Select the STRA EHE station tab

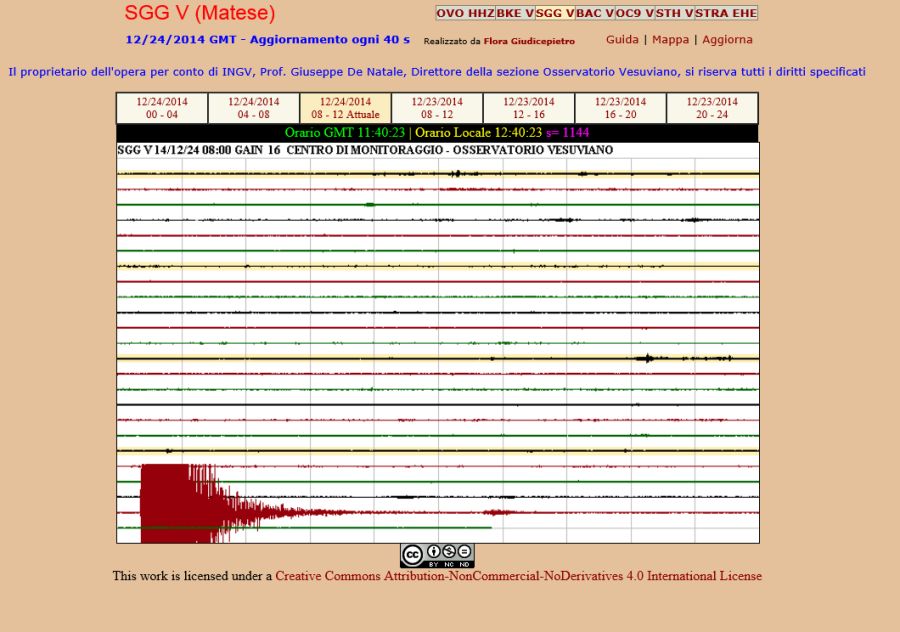[726, 13]
